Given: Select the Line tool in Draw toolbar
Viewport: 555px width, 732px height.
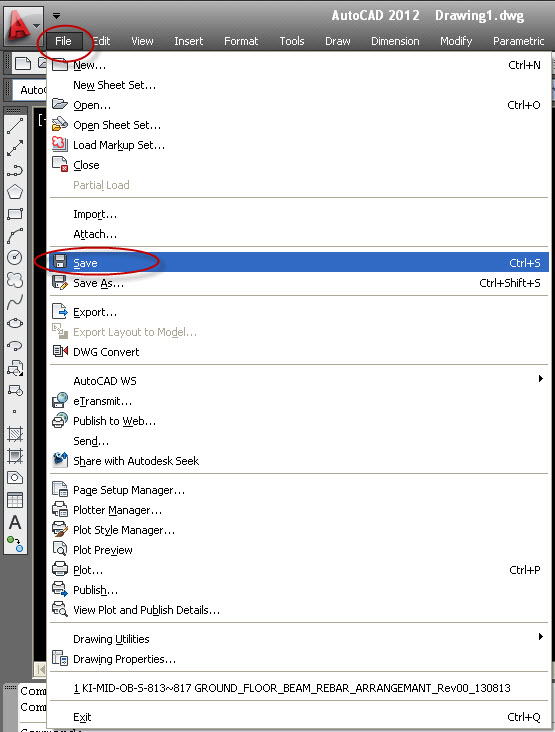Looking at the screenshot, I should [x=15, y=126].
